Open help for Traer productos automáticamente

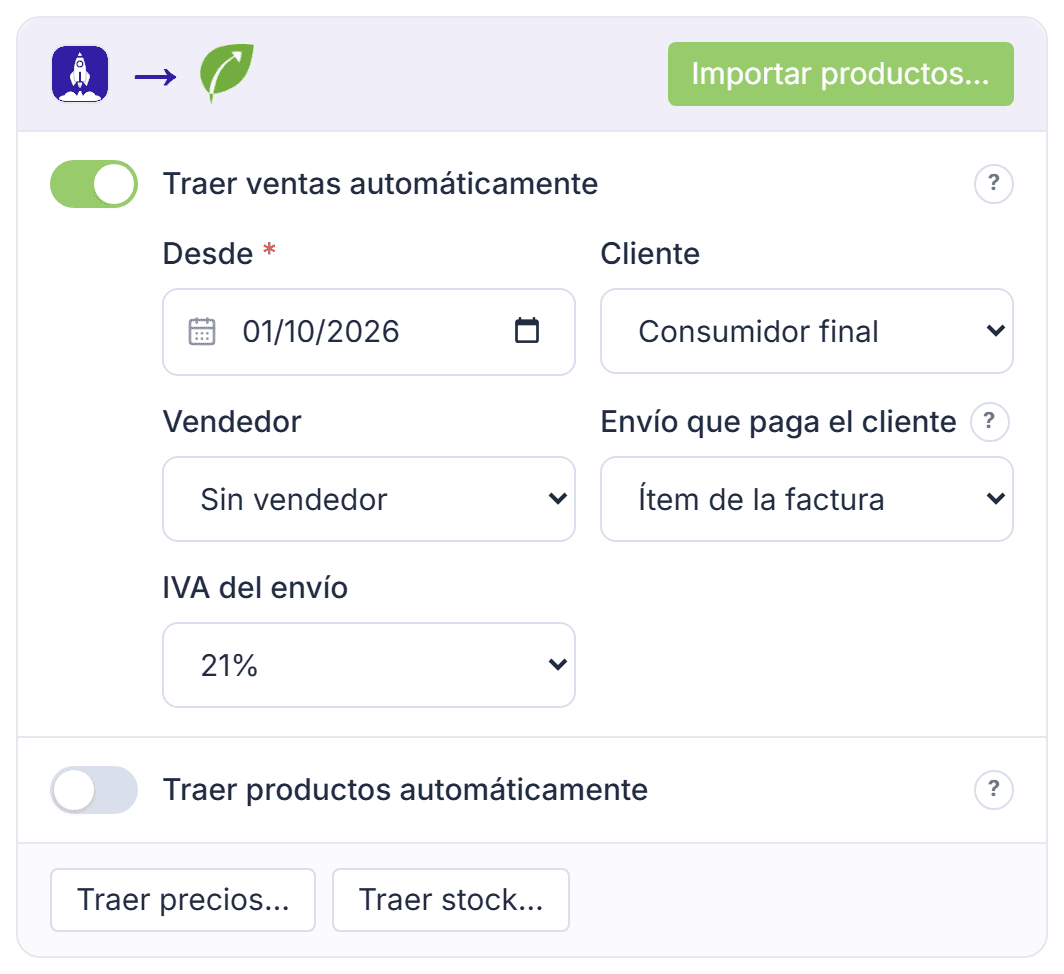point(993,789)
